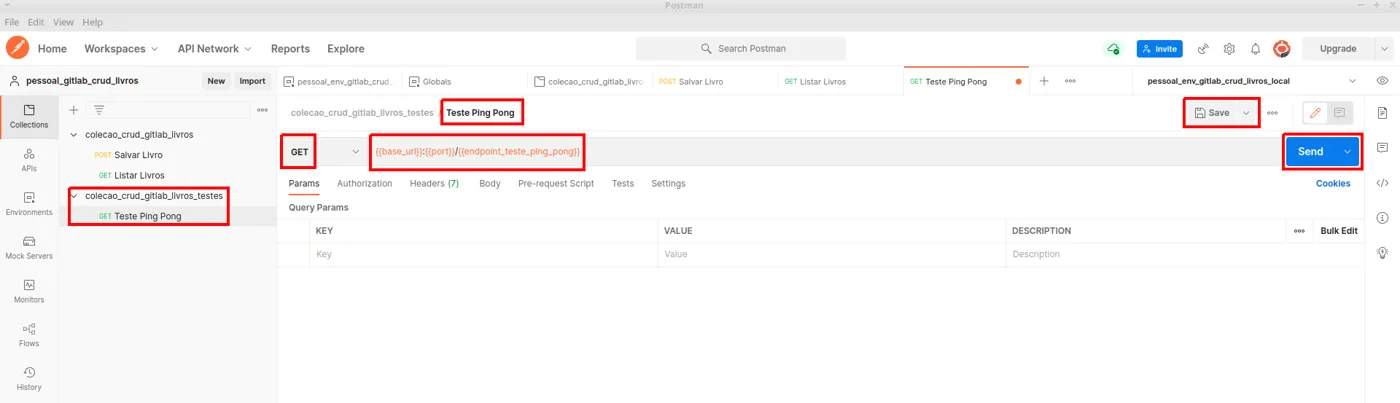This screenshot has height=403, width=1400.
Task: Open the Cookies link
Action: [x=1333, y=184]
